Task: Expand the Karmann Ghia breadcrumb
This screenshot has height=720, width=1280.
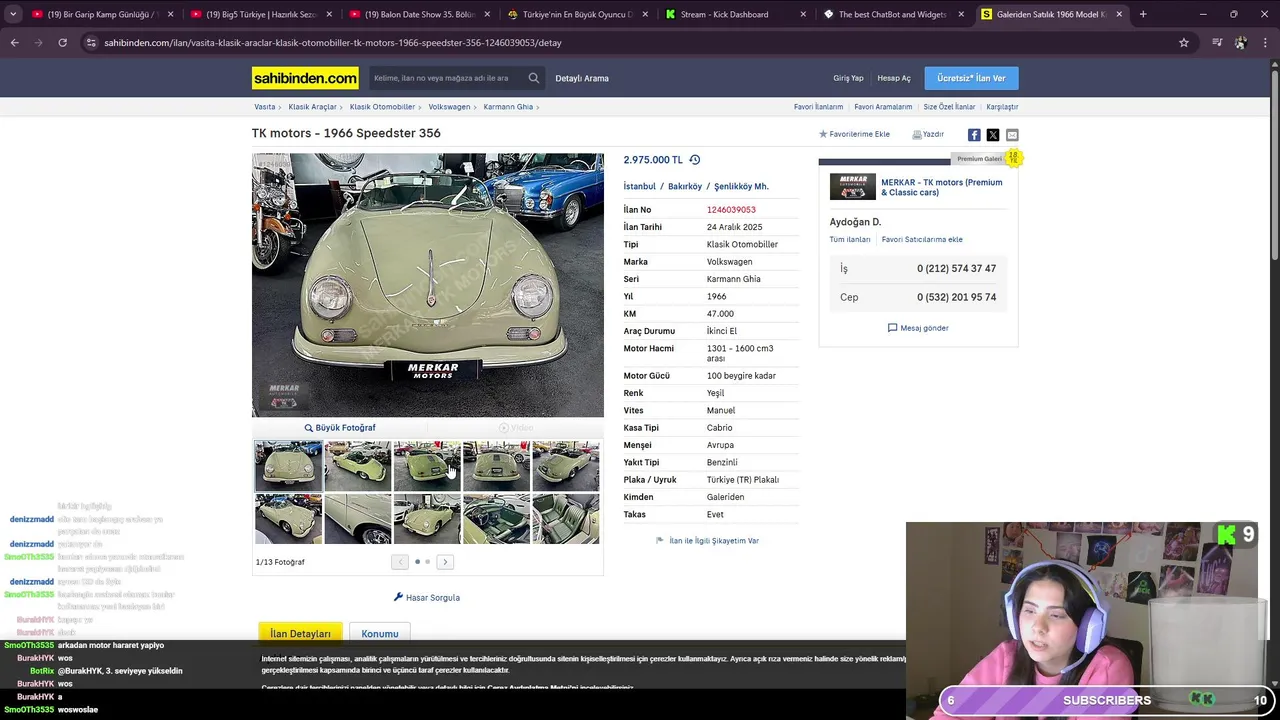Action: (x=510, y=107)
